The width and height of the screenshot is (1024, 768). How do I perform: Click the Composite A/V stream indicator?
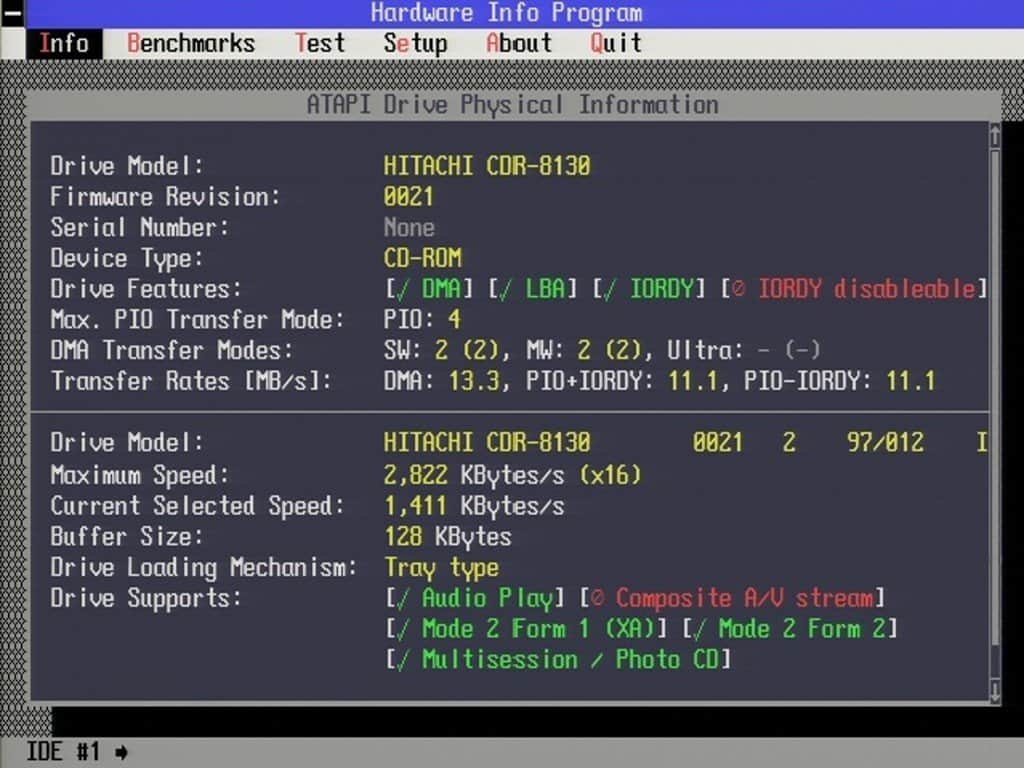click(733, 598)
